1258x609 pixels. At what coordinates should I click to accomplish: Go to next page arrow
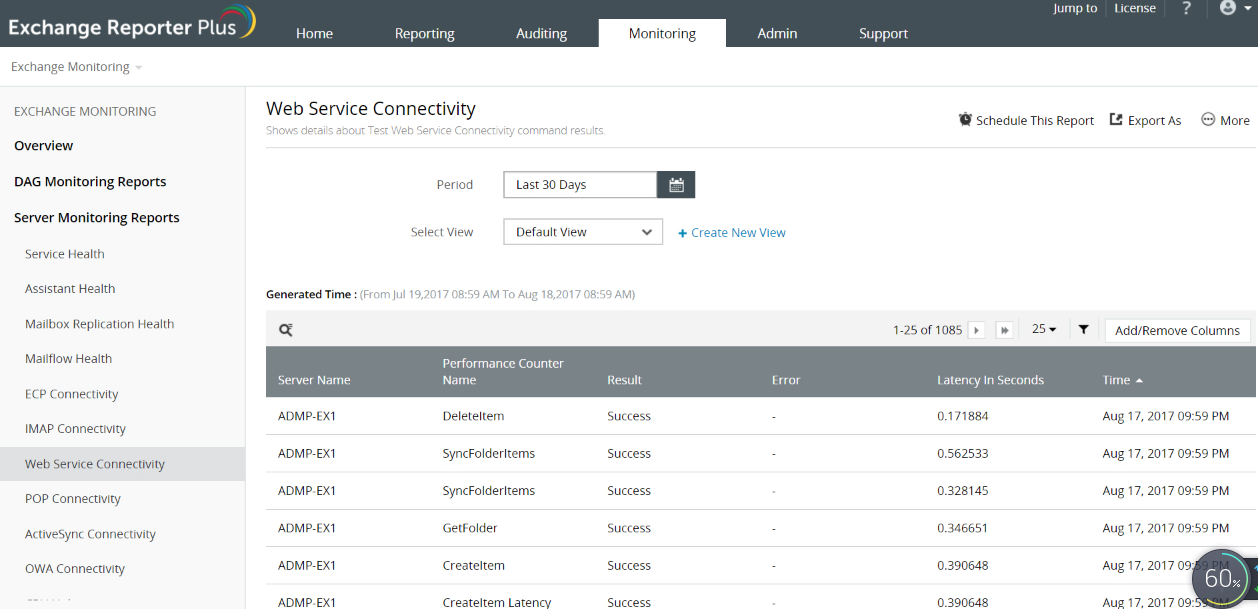976,330
